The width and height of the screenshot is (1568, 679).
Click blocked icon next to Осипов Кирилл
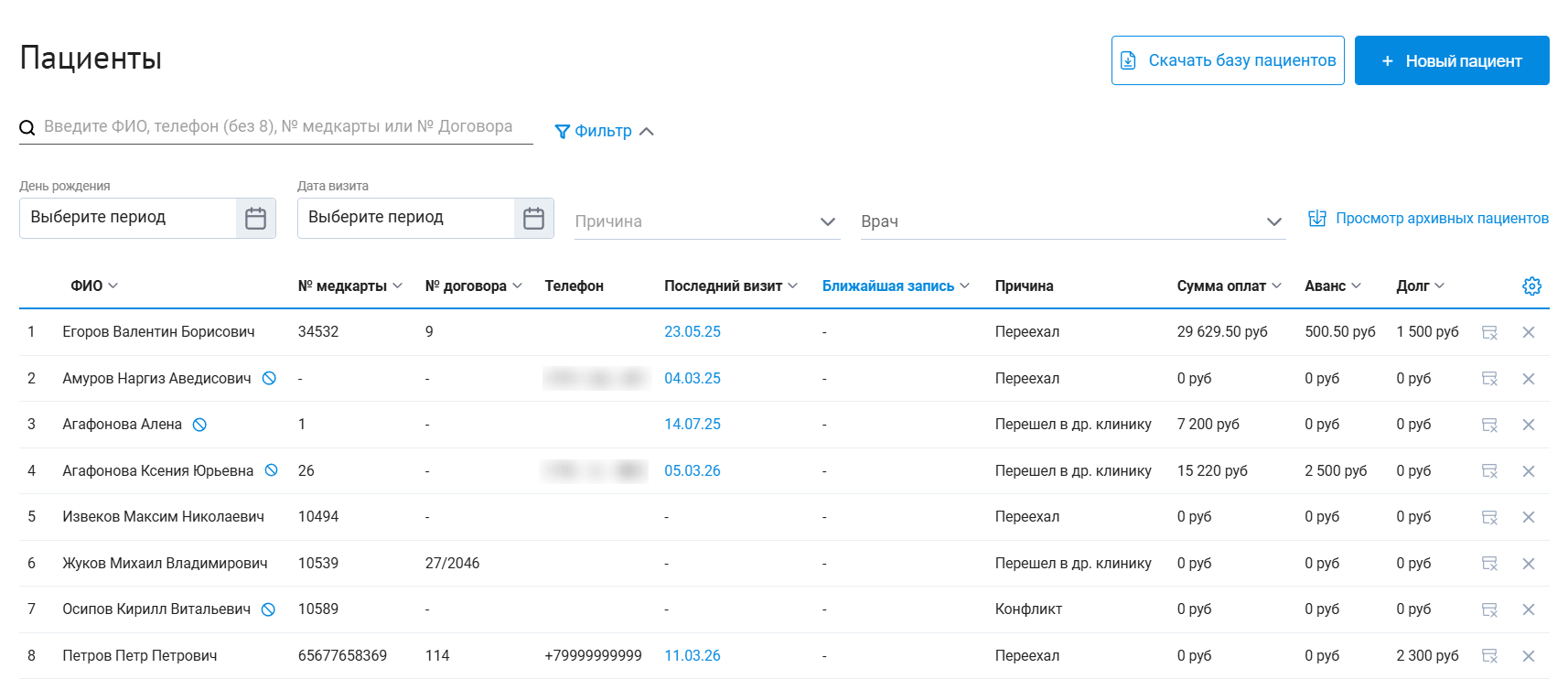(268, 609)
